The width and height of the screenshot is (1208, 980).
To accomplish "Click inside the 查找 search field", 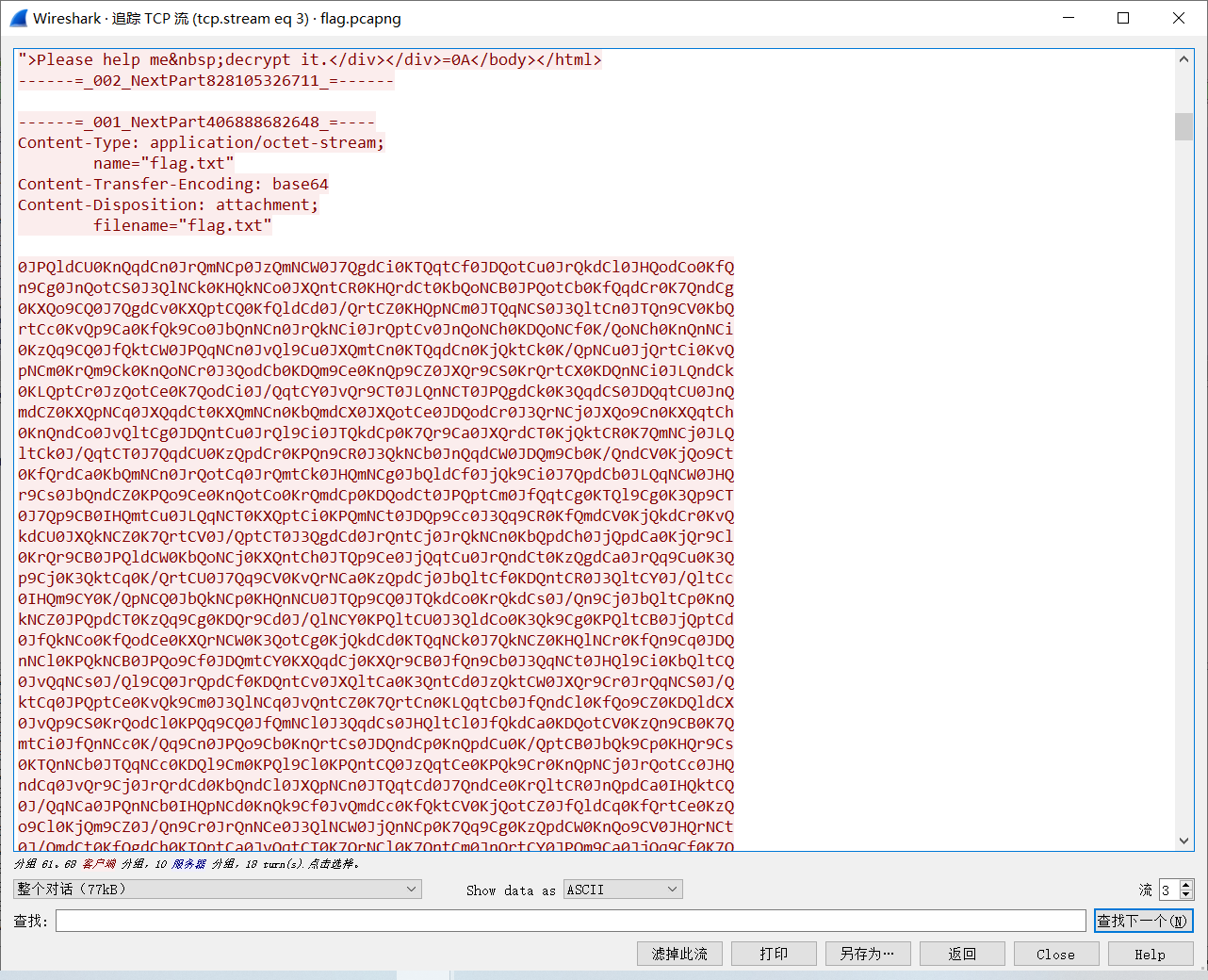I will click(565, 920).
